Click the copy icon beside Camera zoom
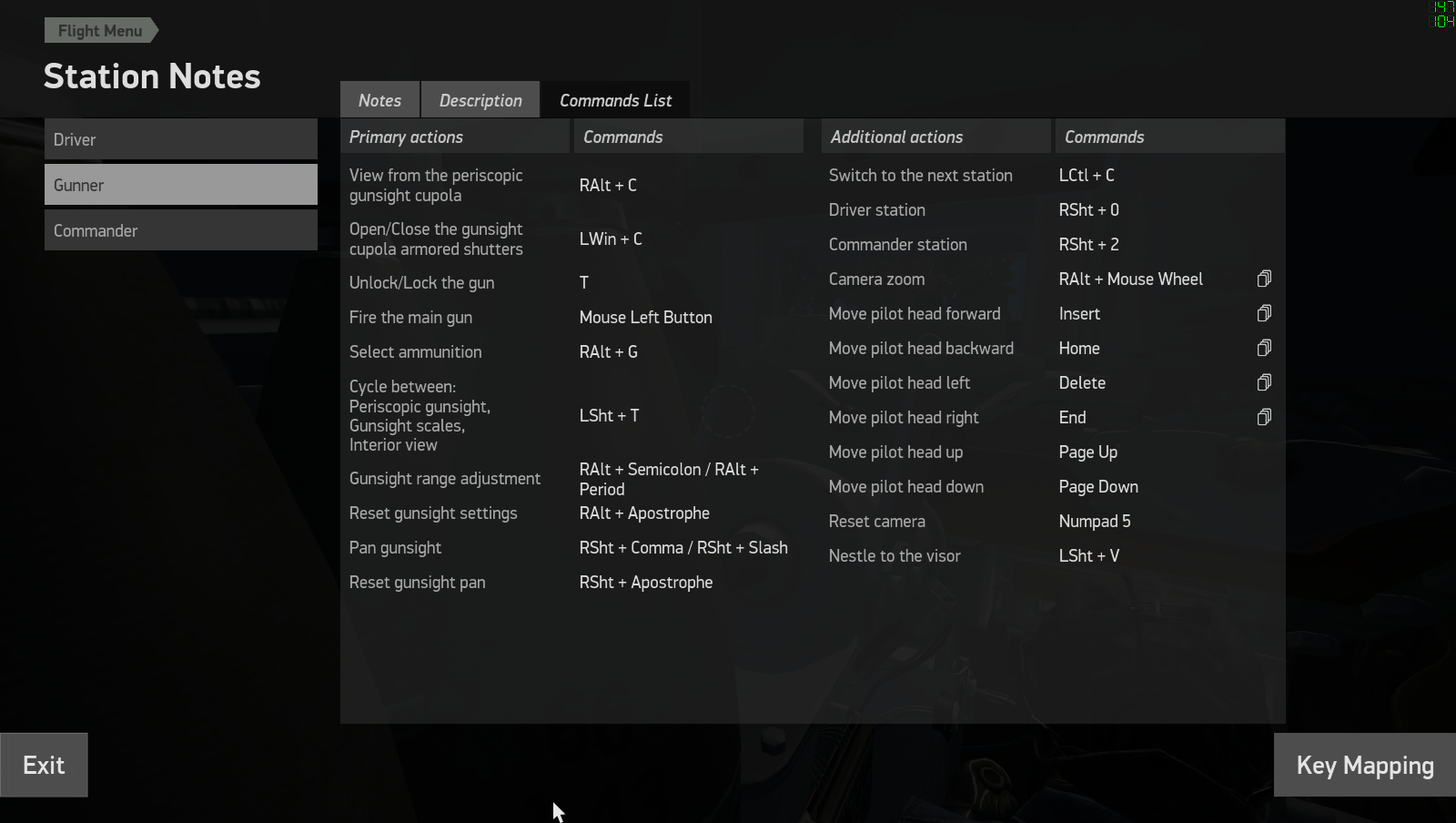The width and height of the screenshot is (1456, 823). (1264, 279)
